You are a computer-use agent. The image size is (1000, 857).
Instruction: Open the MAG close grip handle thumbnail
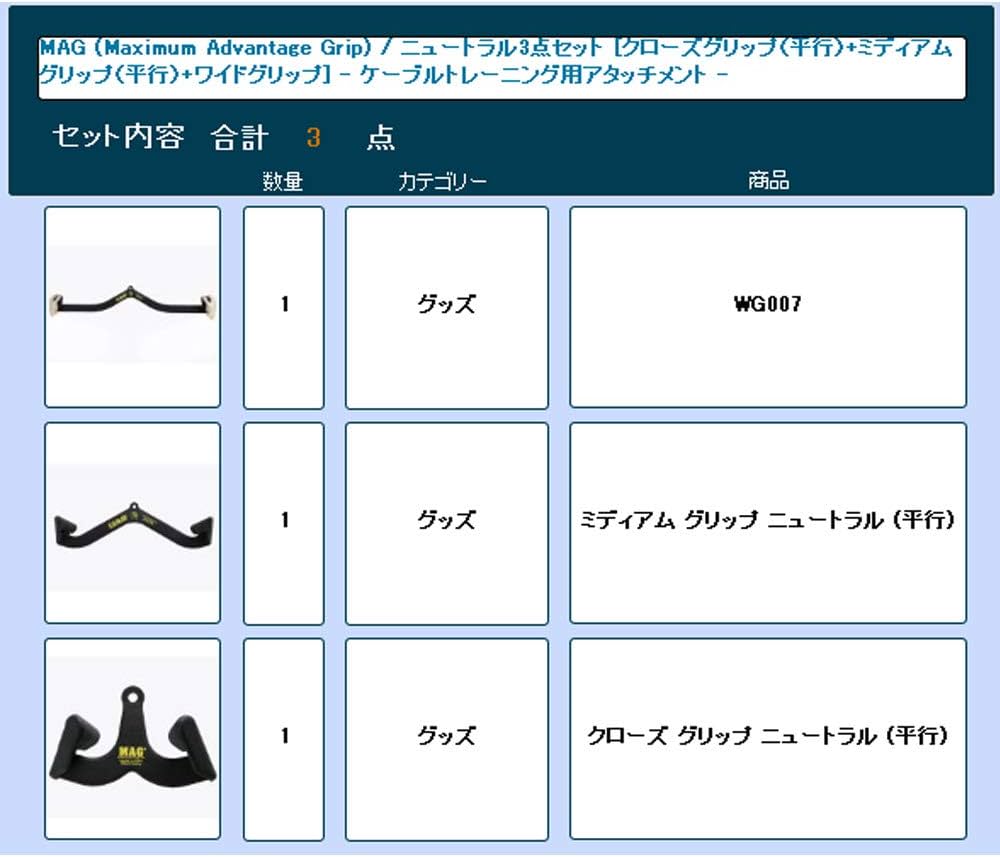pos(133,738)
